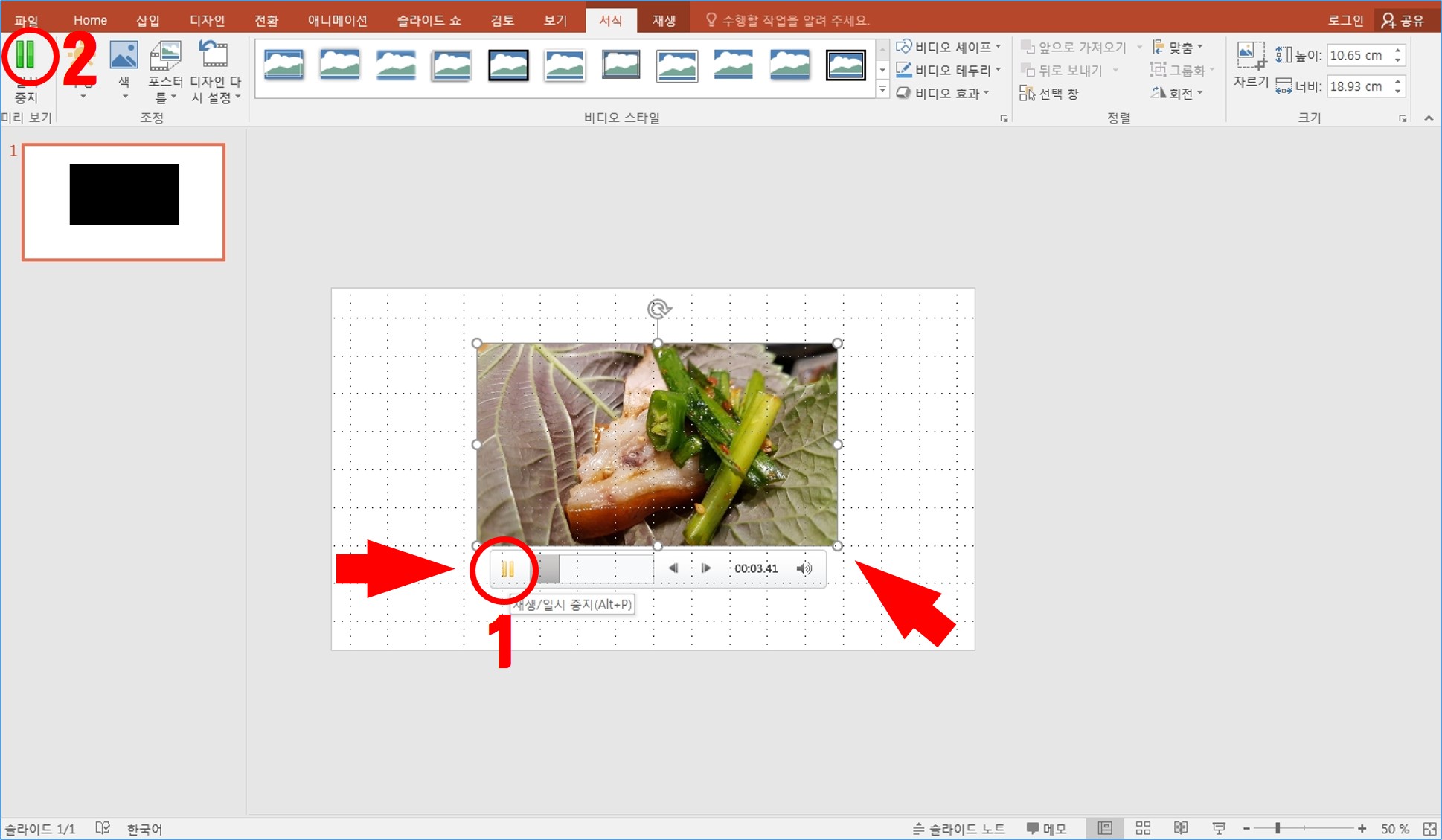Click the Reset Design icon
The height and width of the screenshot is (840, 1442).
coord(214,56)
